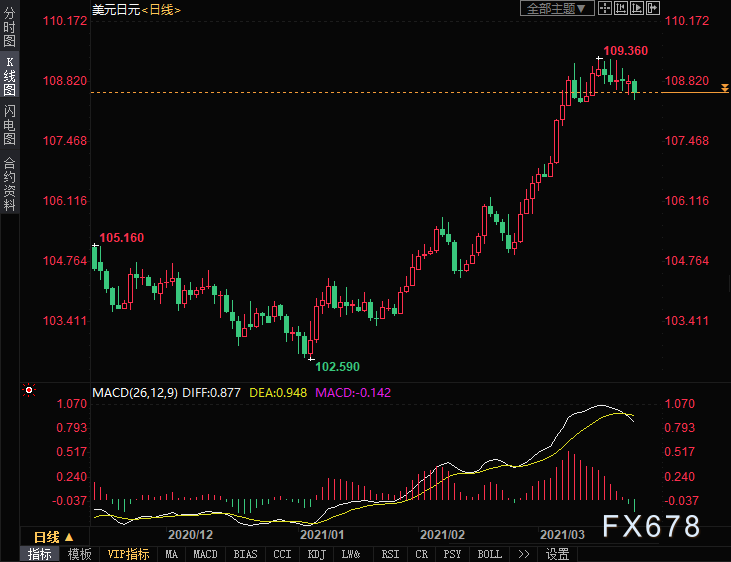Open the 全部主题 theme dropdown

coord(558,8)
